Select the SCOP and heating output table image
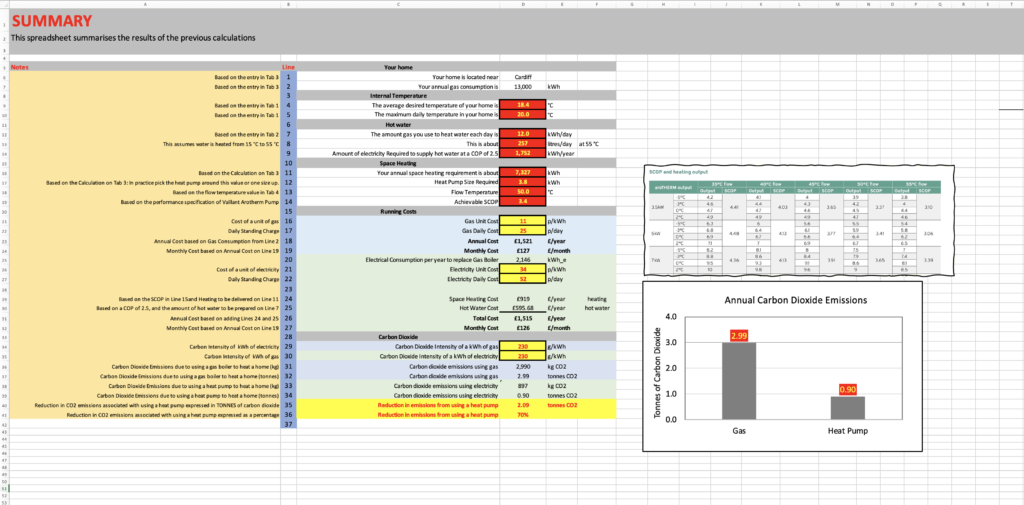This screenshot has width=1024, height=505. 798,219
